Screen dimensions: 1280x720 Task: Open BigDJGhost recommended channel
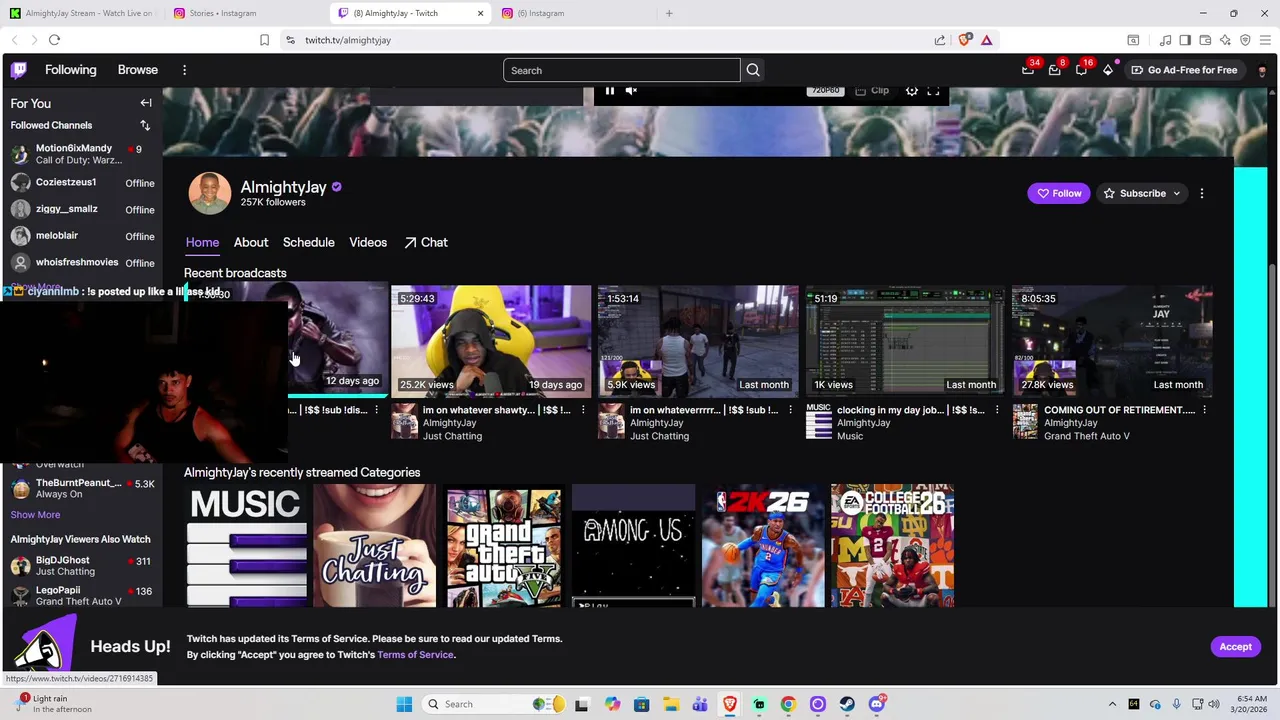81,566
